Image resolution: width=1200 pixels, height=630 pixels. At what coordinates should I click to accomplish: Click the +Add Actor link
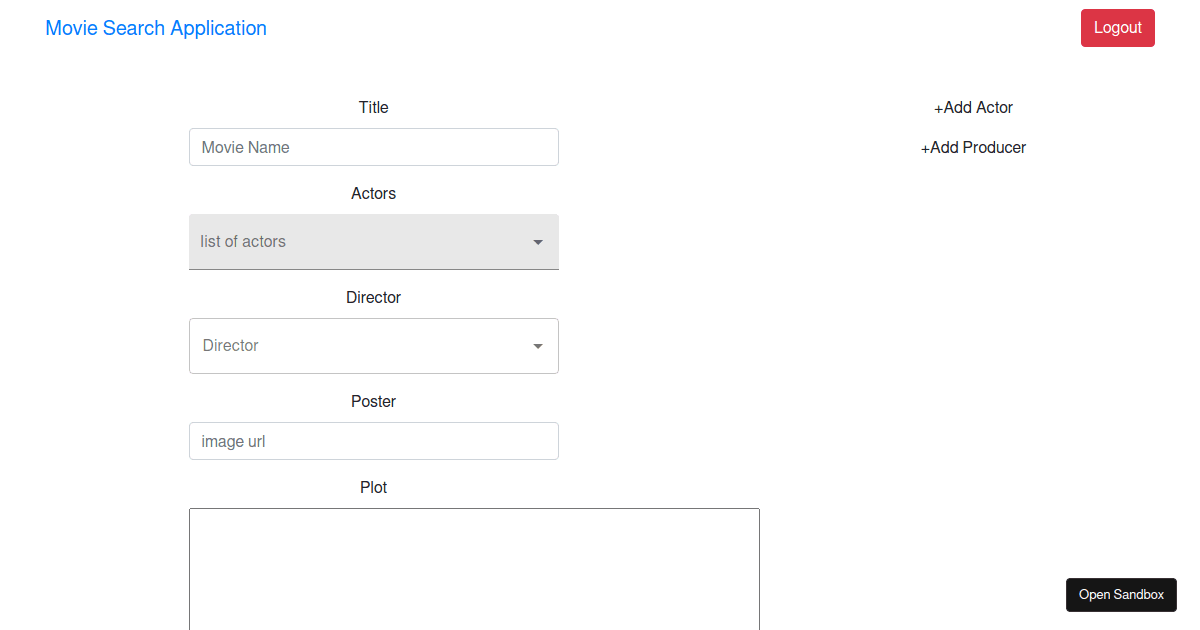coord(973,108)
